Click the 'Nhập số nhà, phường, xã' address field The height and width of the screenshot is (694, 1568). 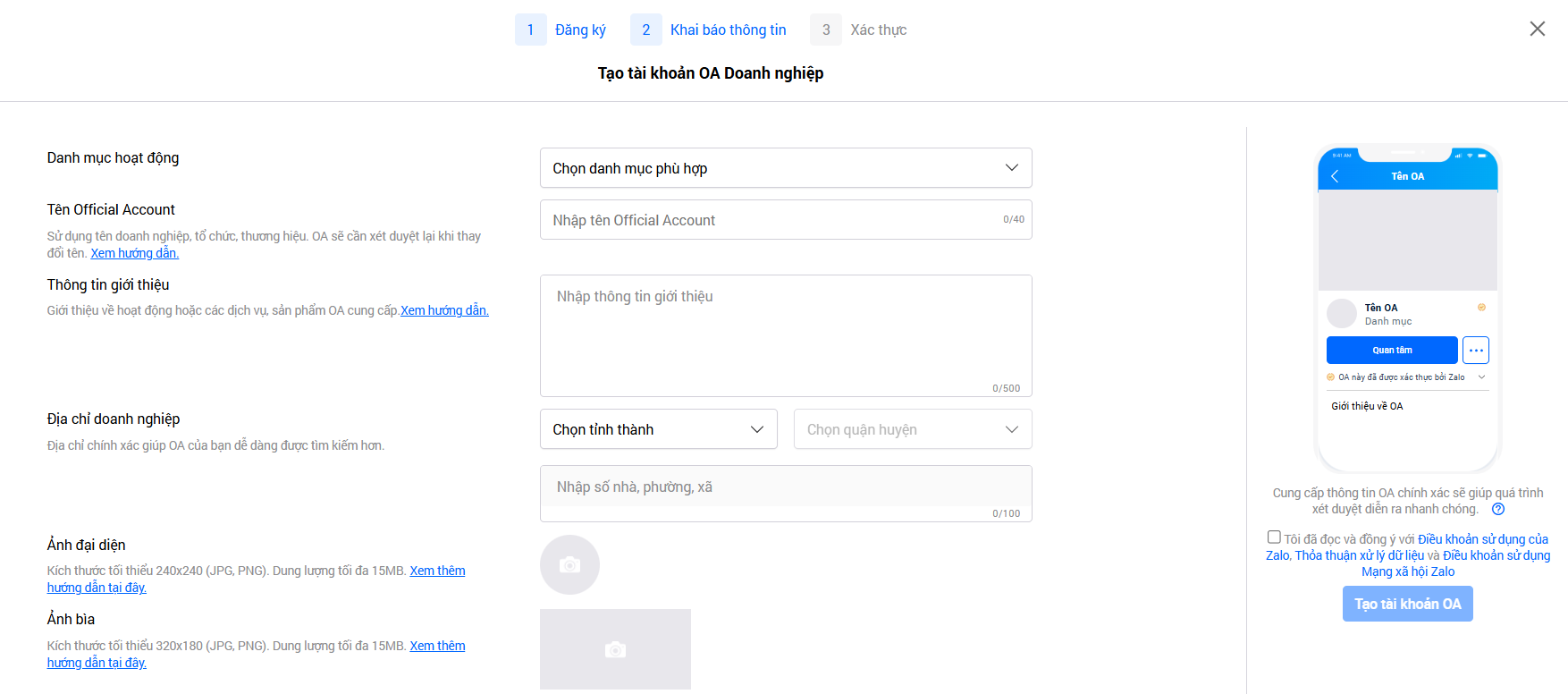tap(785, 487)
